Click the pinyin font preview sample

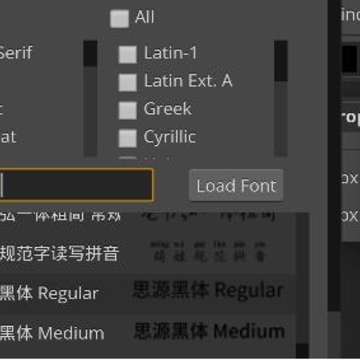(208, 252)
